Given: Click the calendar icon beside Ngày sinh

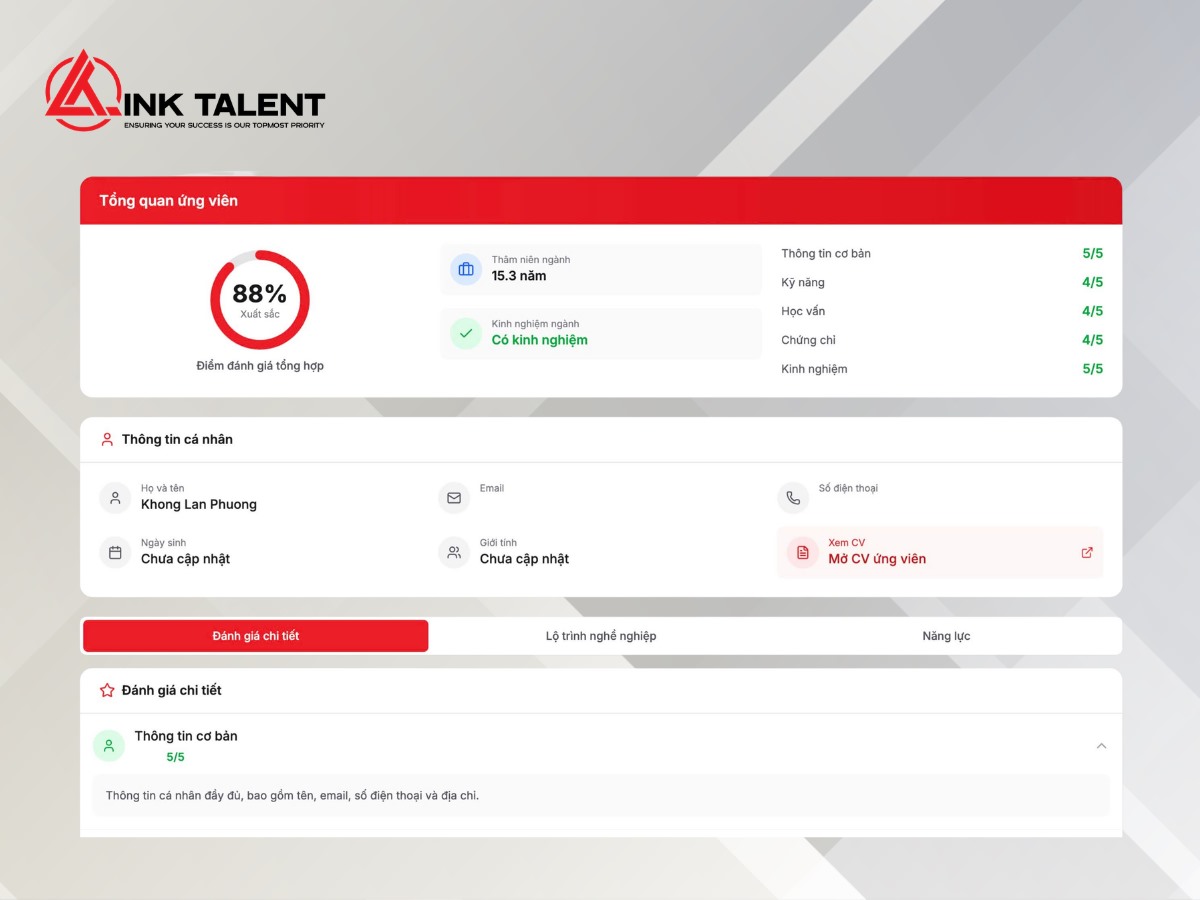Looking at the screenshot, I should point(115,552).
